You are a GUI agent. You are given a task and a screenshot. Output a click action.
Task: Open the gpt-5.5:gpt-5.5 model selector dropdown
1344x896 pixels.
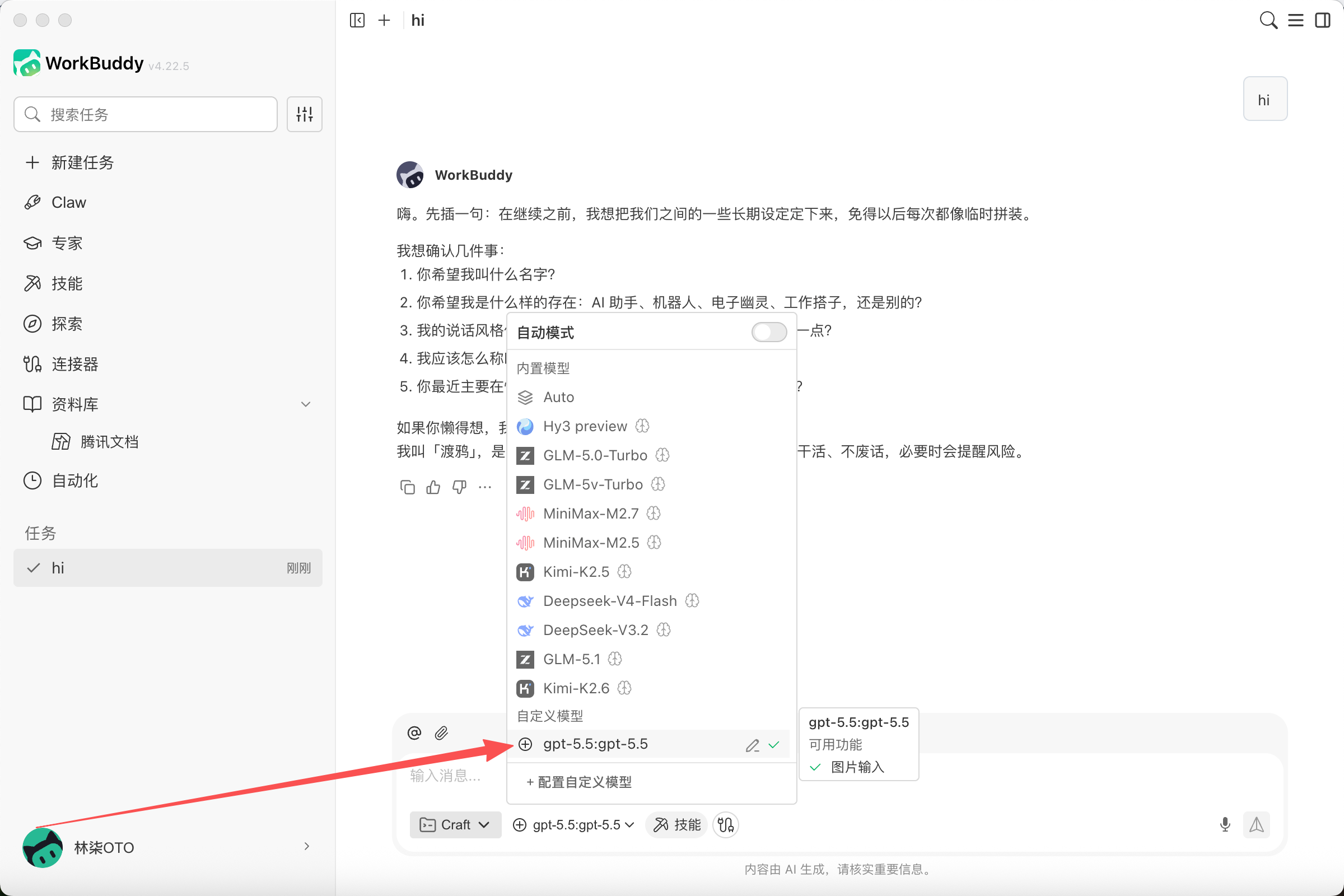pyautogui.click(x=573, y=824)
